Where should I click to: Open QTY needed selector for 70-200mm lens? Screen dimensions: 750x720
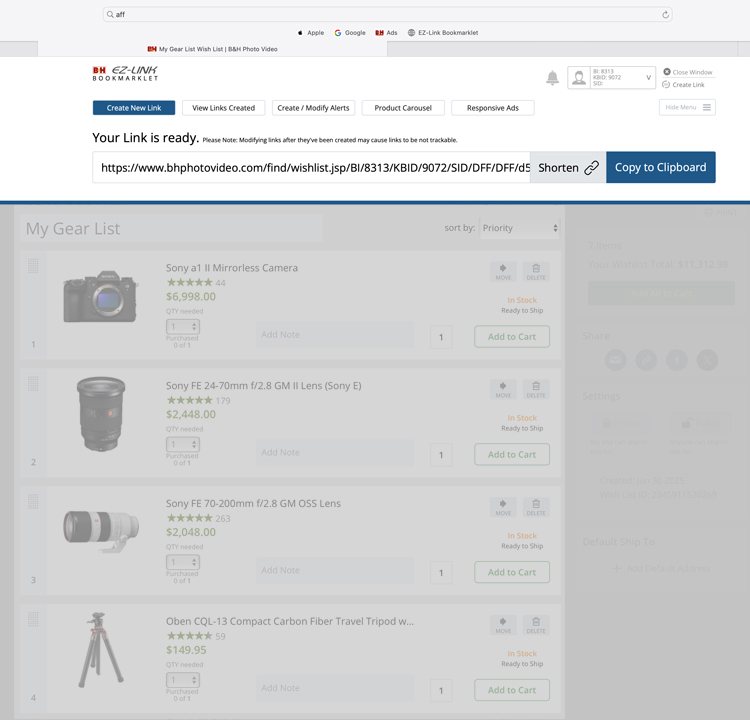(183, 562)
